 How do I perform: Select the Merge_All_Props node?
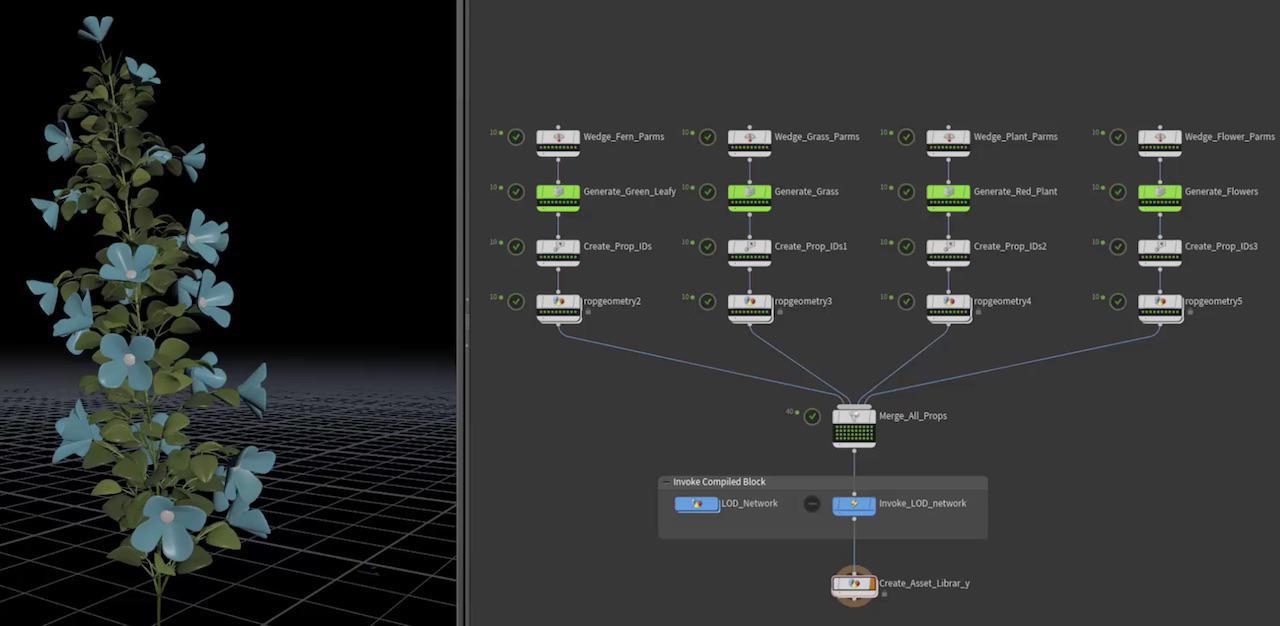pyautogui.click(x=854, y=417)
